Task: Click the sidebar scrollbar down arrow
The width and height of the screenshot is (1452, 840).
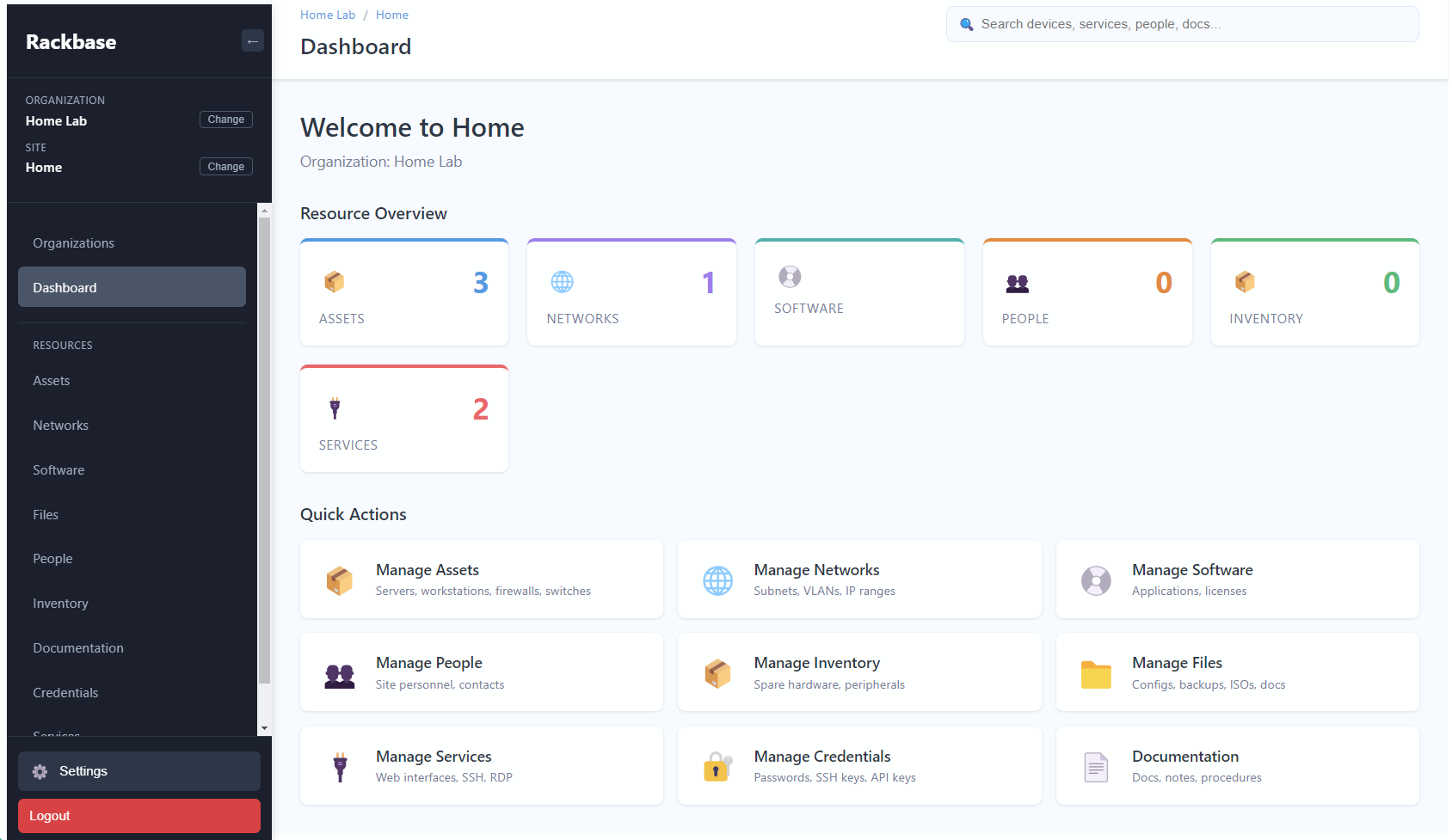Action: click(x=264, y=728)
